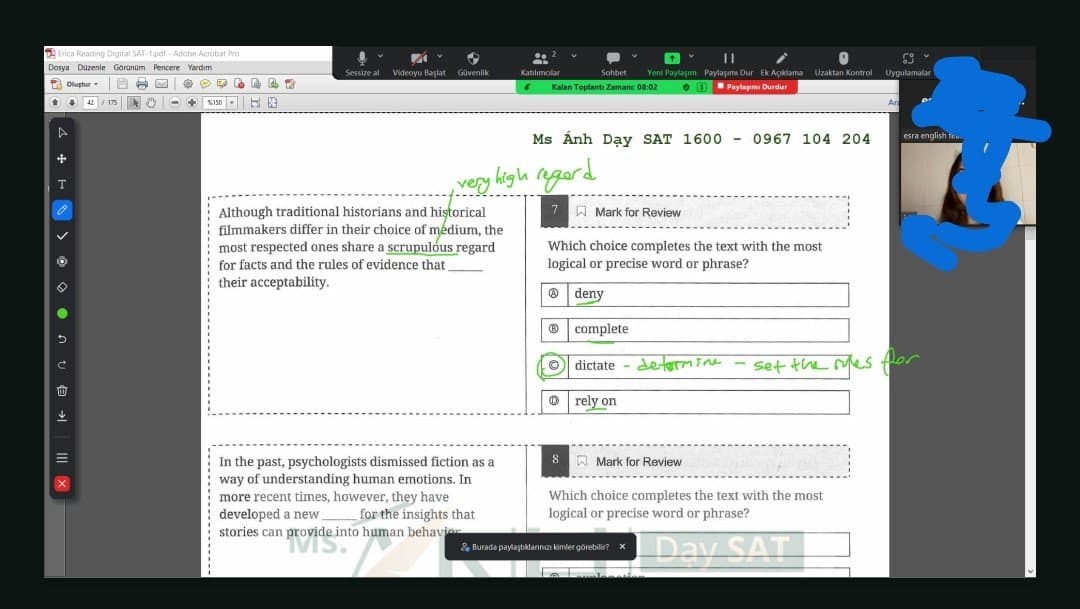Screen dimensions: 1080x609
Task: Start video with Videoyu Başlat
Action: (419, 63)
